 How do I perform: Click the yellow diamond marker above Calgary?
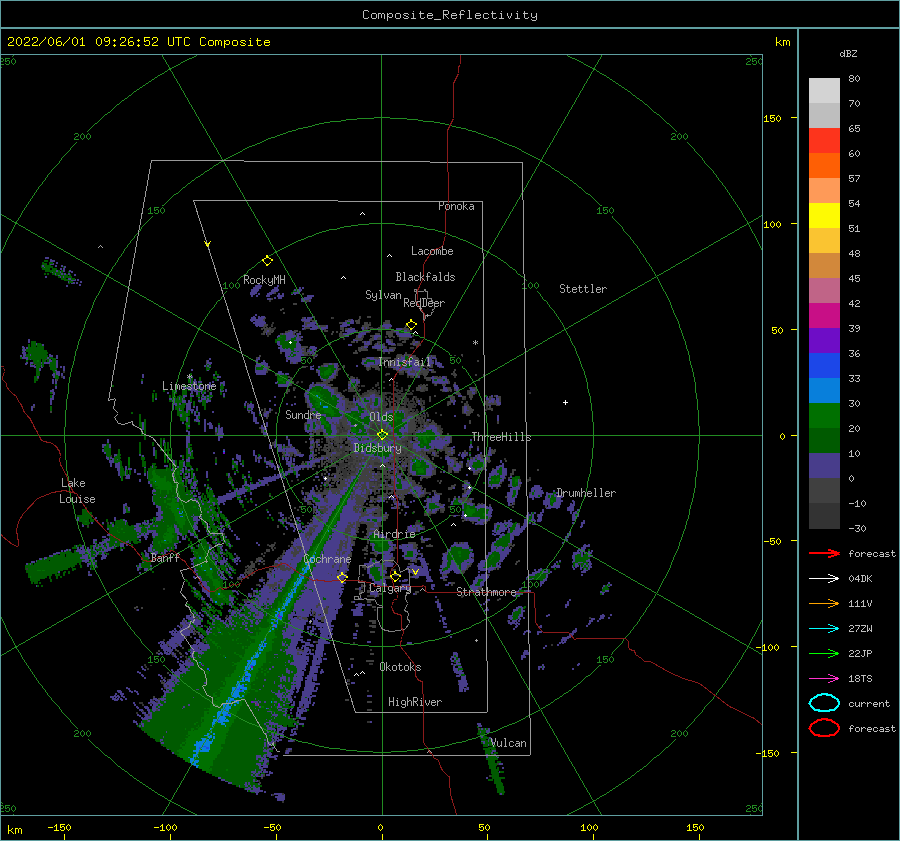click(x=395, y=576)
